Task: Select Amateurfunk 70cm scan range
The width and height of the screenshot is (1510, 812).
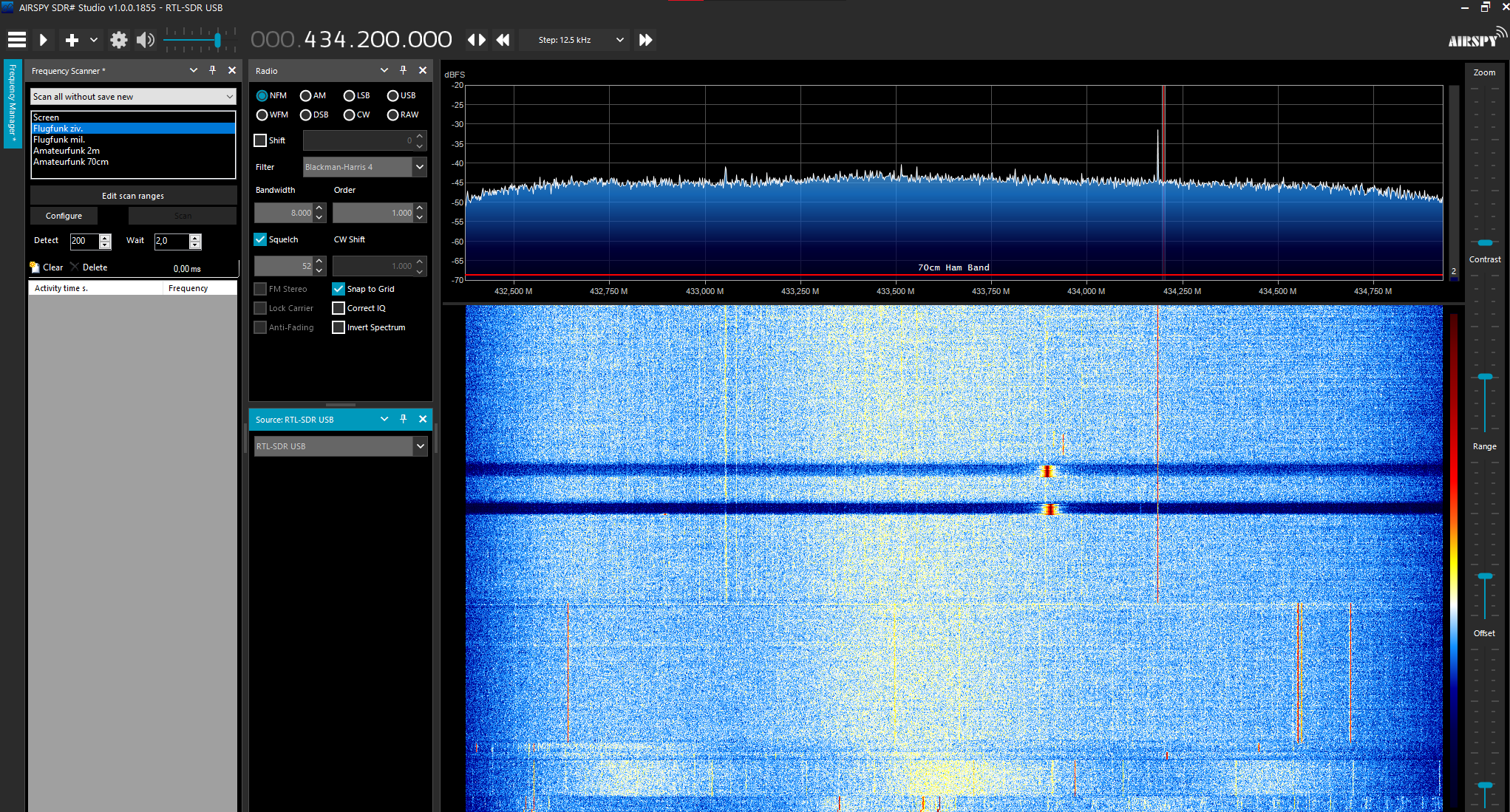Action: tap(133, 161)
